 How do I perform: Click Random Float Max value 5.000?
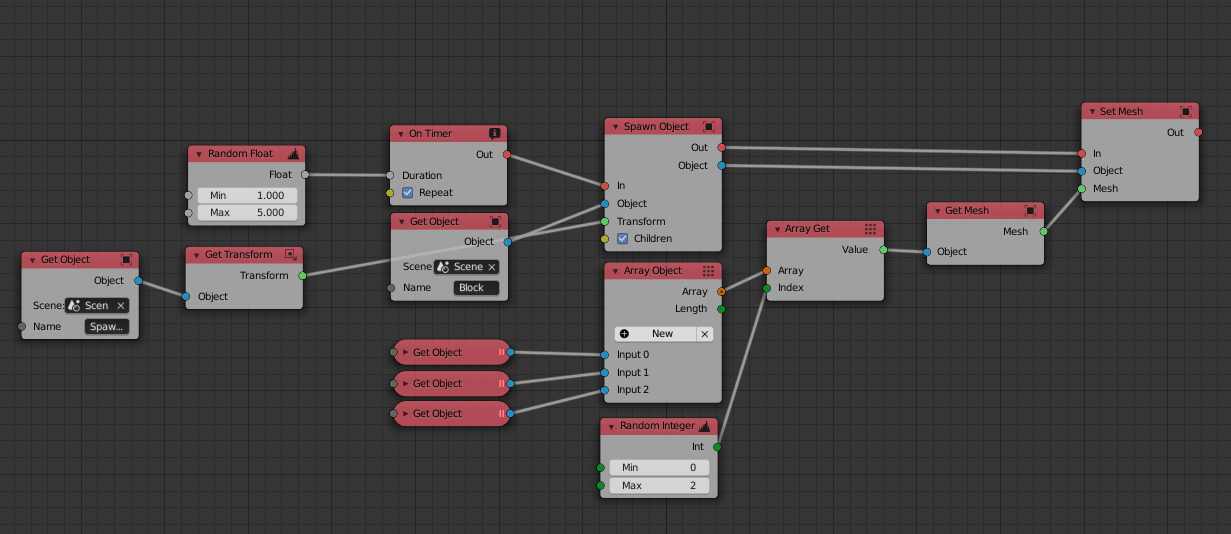click(x=247, y=212)
